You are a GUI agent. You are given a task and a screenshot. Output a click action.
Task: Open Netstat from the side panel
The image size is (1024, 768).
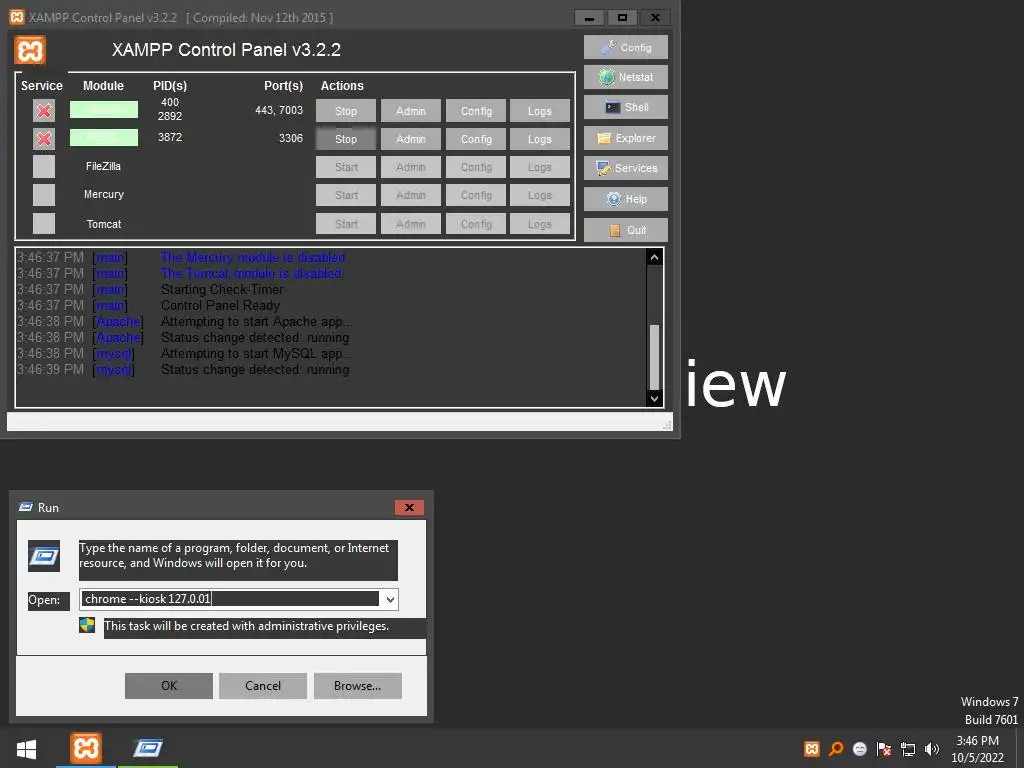point(626,77)
